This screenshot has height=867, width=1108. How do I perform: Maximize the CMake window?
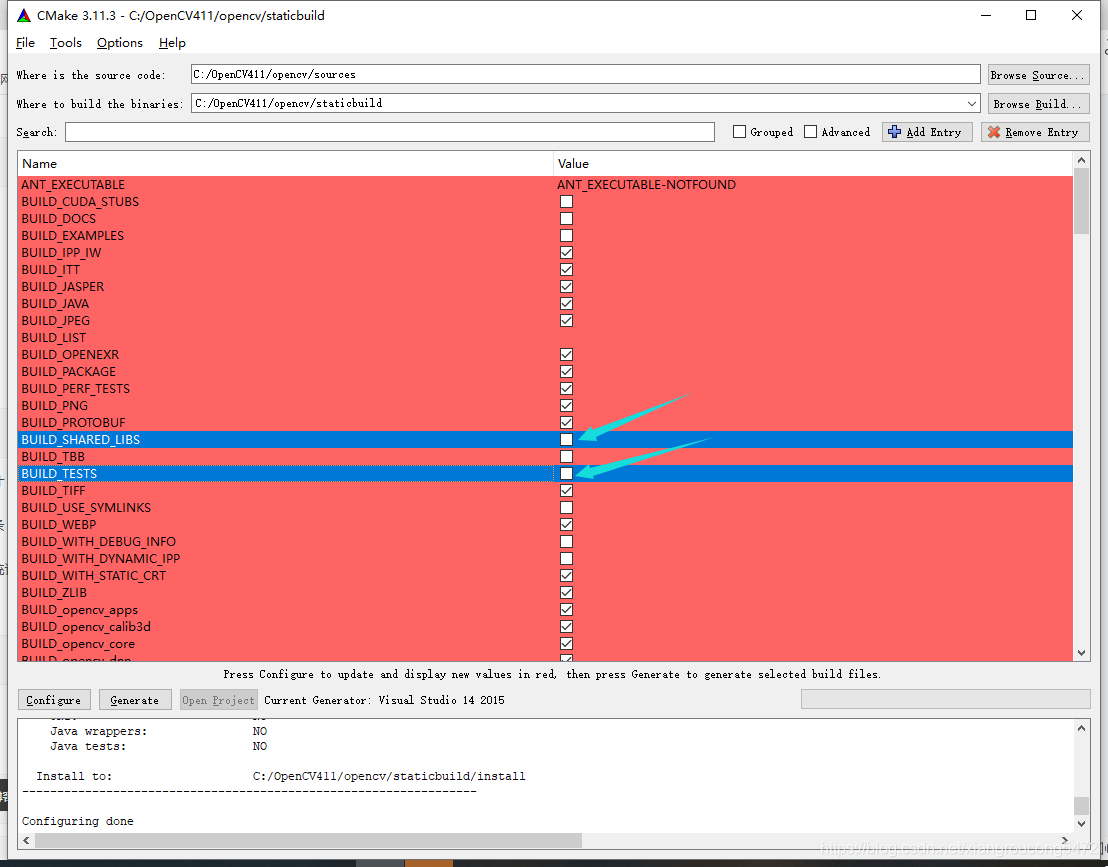pos(1031,16)
